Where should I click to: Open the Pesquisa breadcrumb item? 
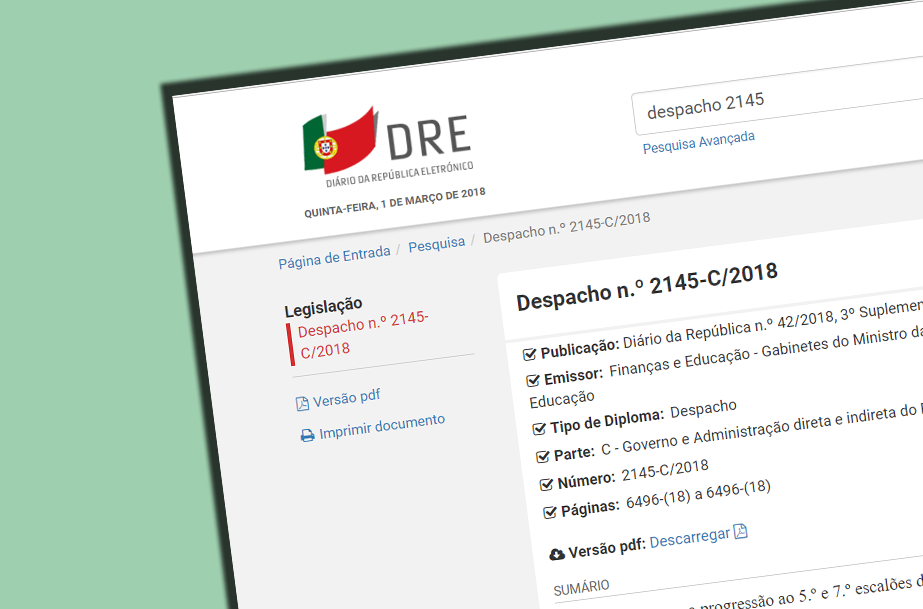(x=436, y=243)
